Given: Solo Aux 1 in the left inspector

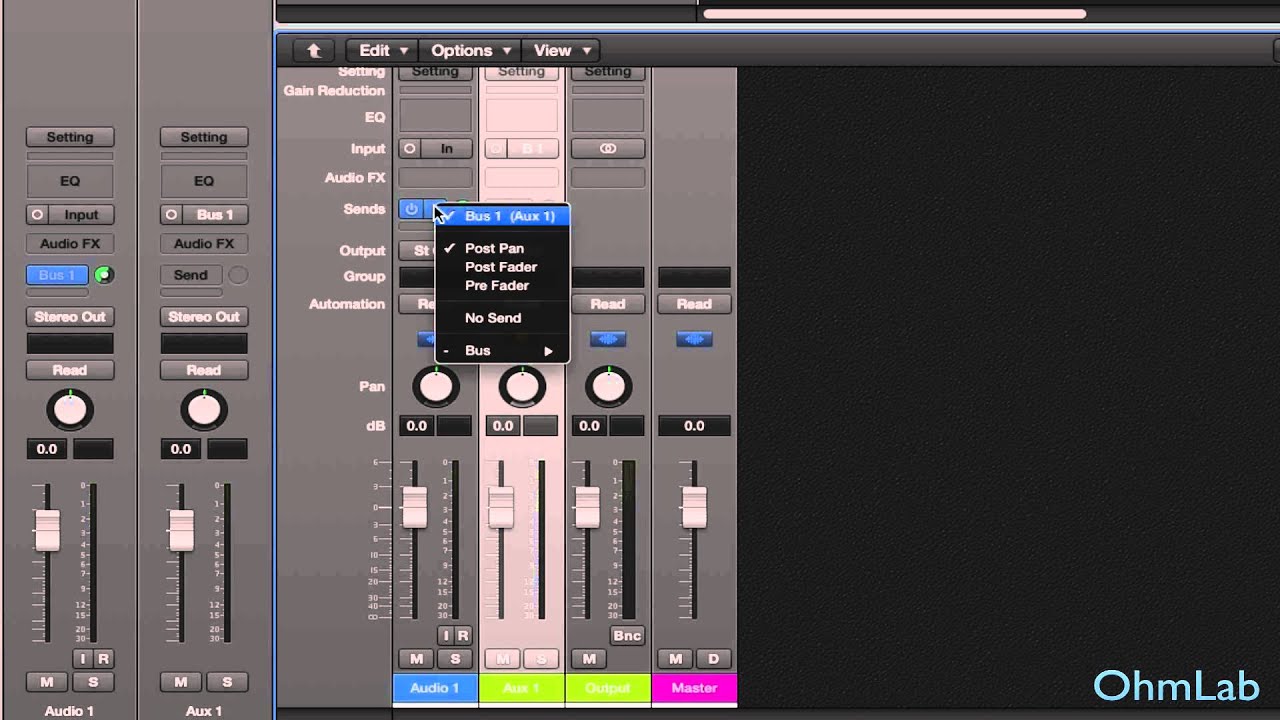Looking at the screenshot, I should coord(227,682).
